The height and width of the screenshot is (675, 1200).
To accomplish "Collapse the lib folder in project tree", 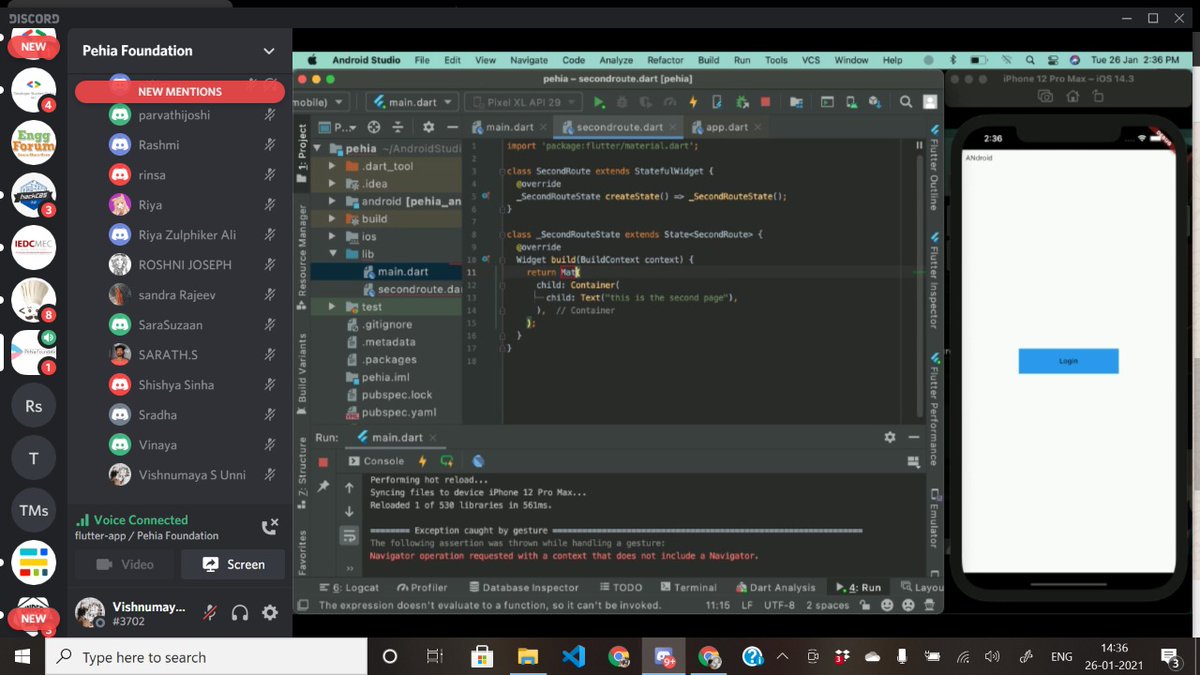I will [332, 254].
